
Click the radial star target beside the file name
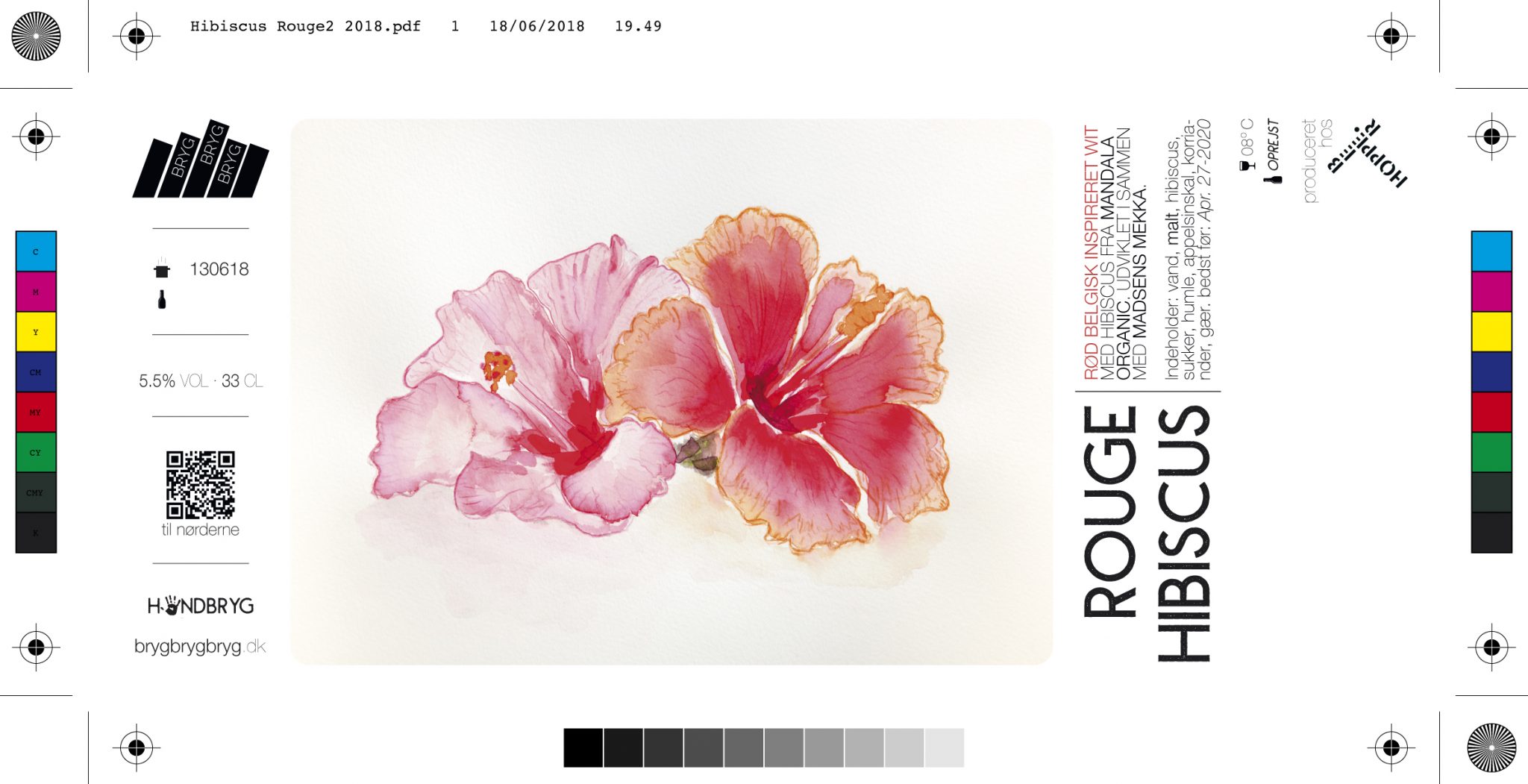click(36, 36)
